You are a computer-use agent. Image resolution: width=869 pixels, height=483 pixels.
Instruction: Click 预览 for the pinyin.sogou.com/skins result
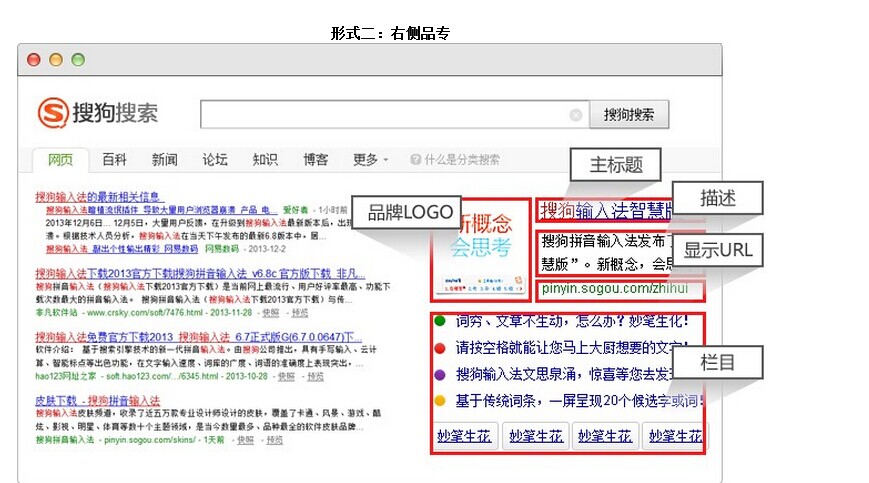[274, 440]
